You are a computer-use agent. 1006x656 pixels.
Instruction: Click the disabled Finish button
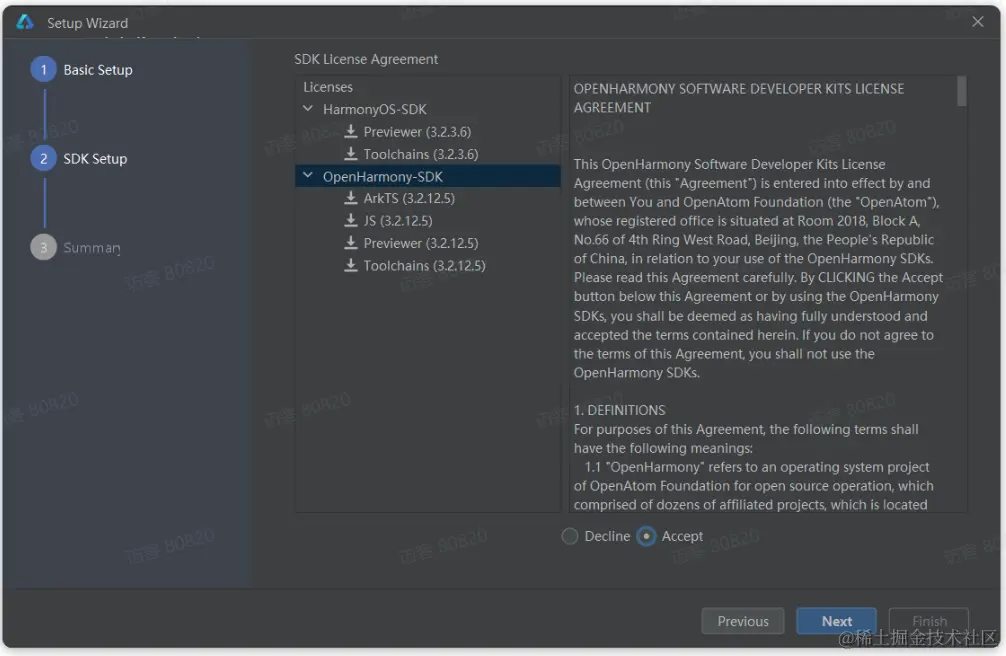pos(929,621)
